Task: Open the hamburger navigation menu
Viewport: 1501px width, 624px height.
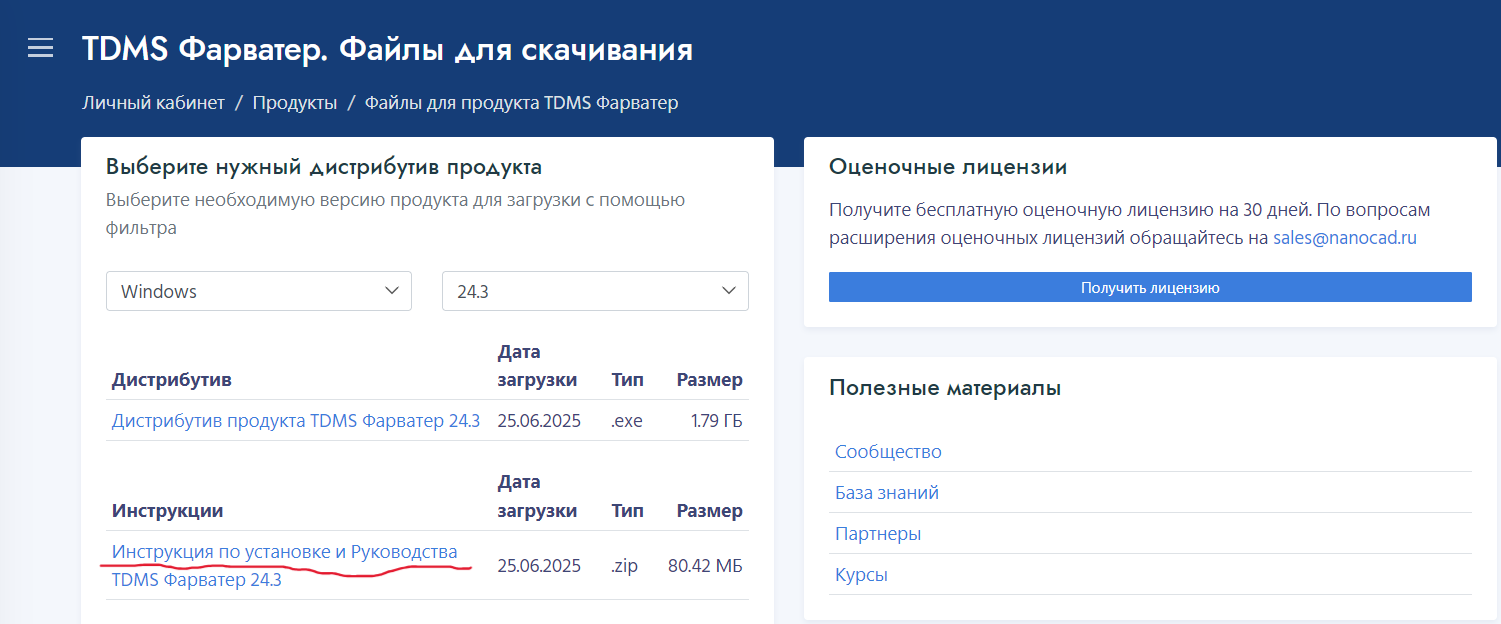Action: (40, 48)
